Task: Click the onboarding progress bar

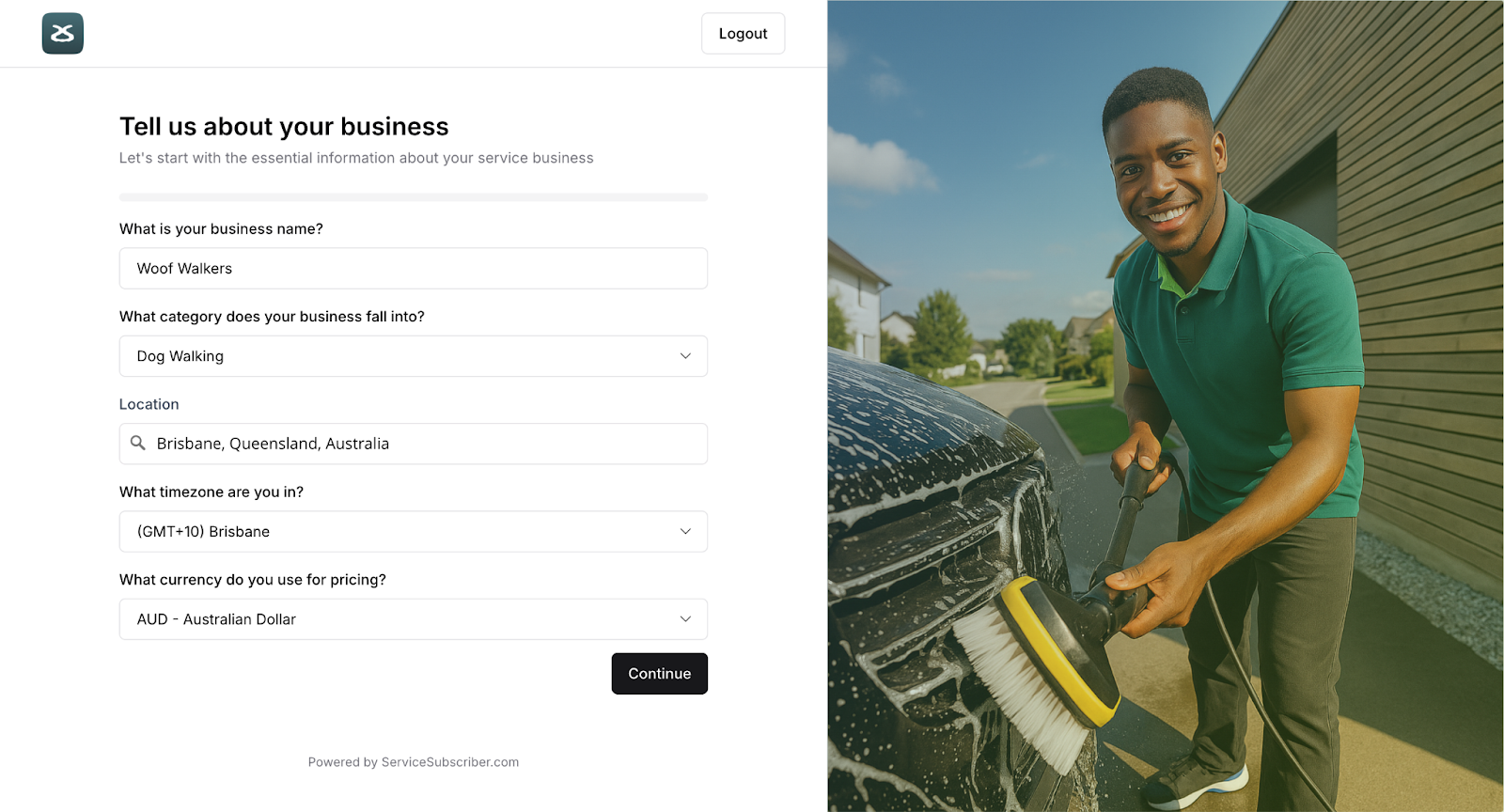Action: click(414, 197)
